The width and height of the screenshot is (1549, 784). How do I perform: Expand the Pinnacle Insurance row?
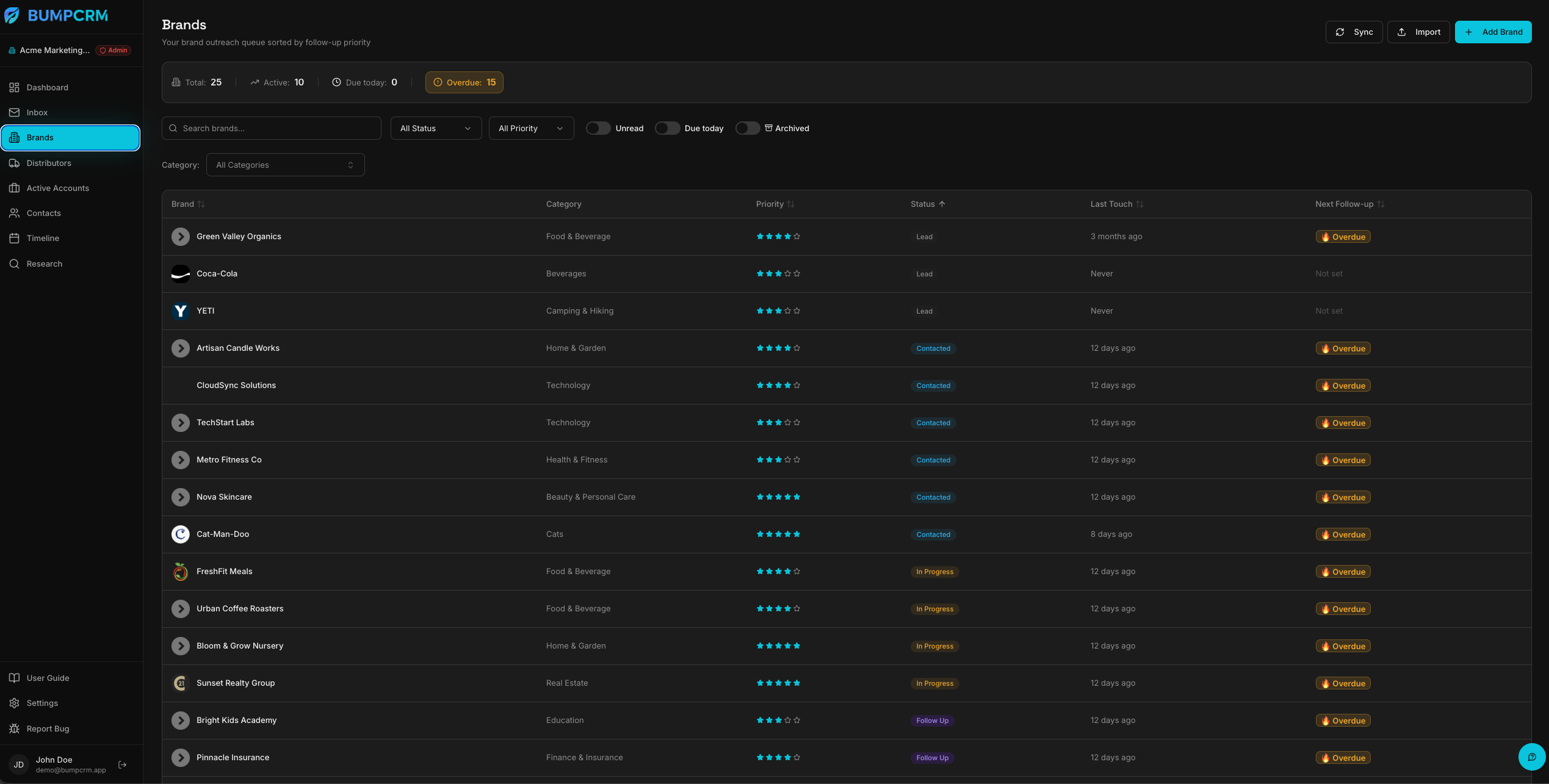click(180, 758)
